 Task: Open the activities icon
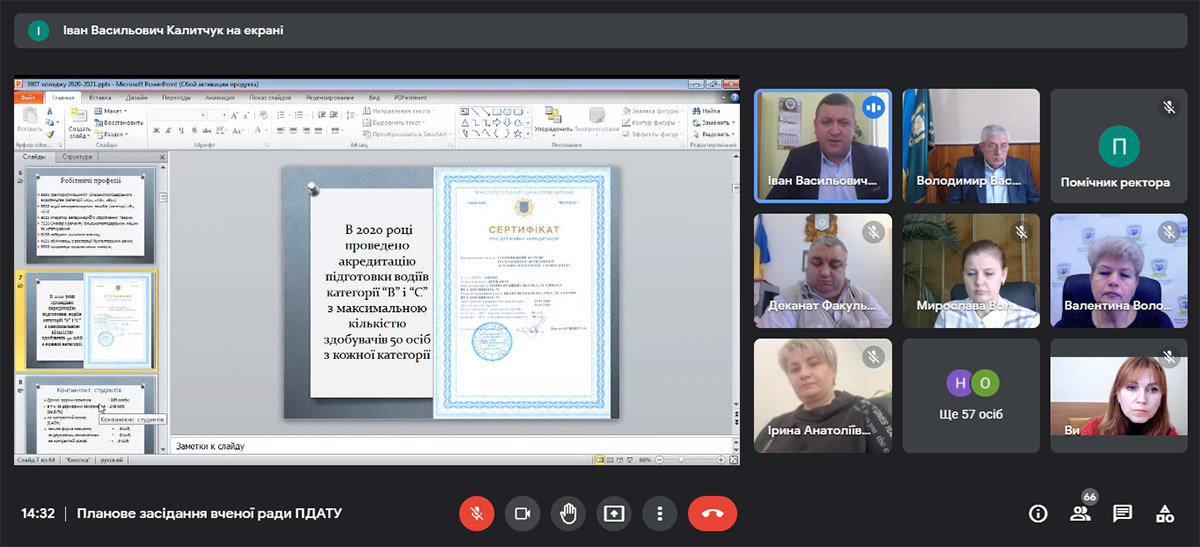[1165, 514]
